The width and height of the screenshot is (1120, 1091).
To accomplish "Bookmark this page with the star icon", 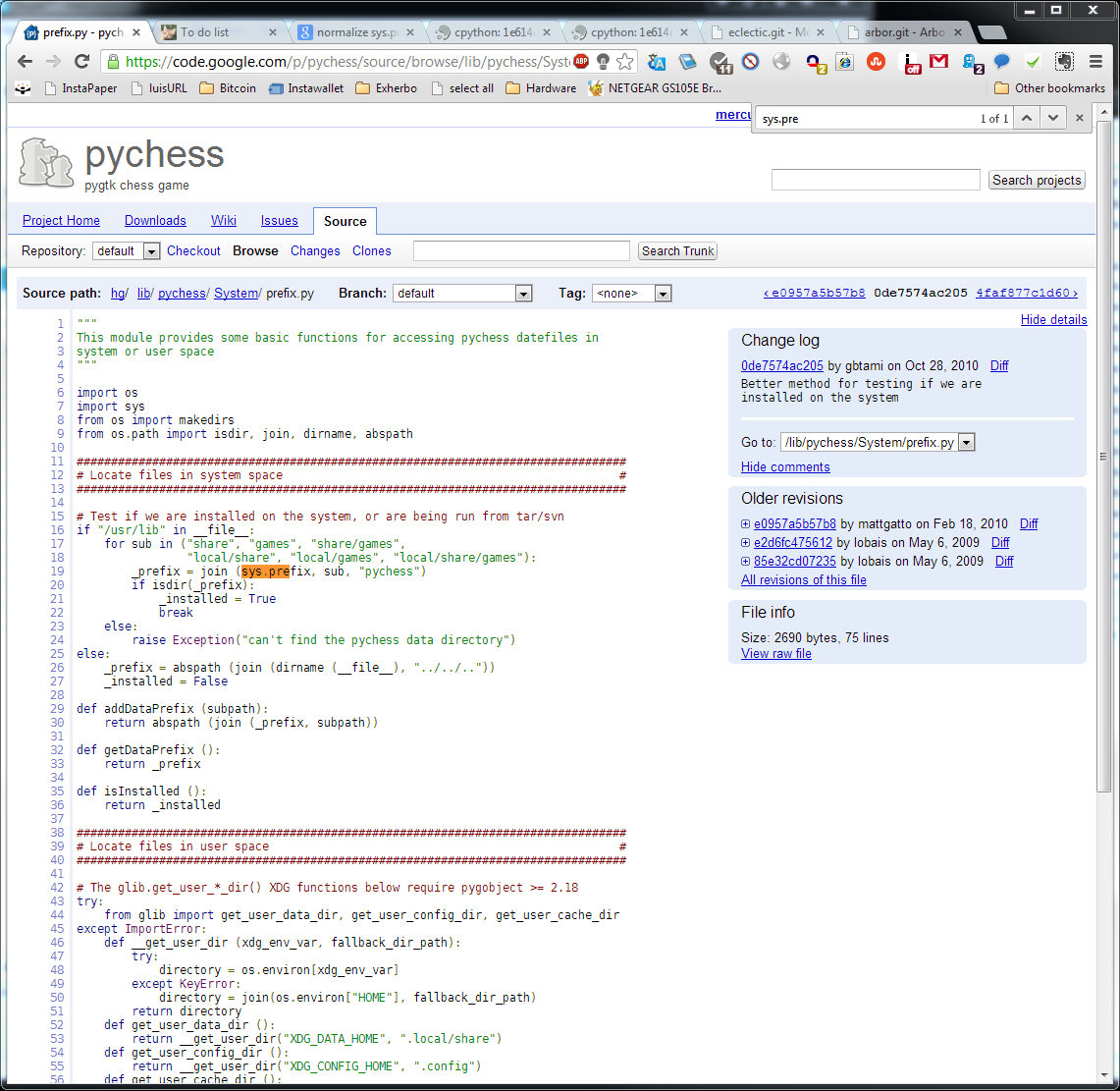I will pyautogui.click(x=624, y=62).
